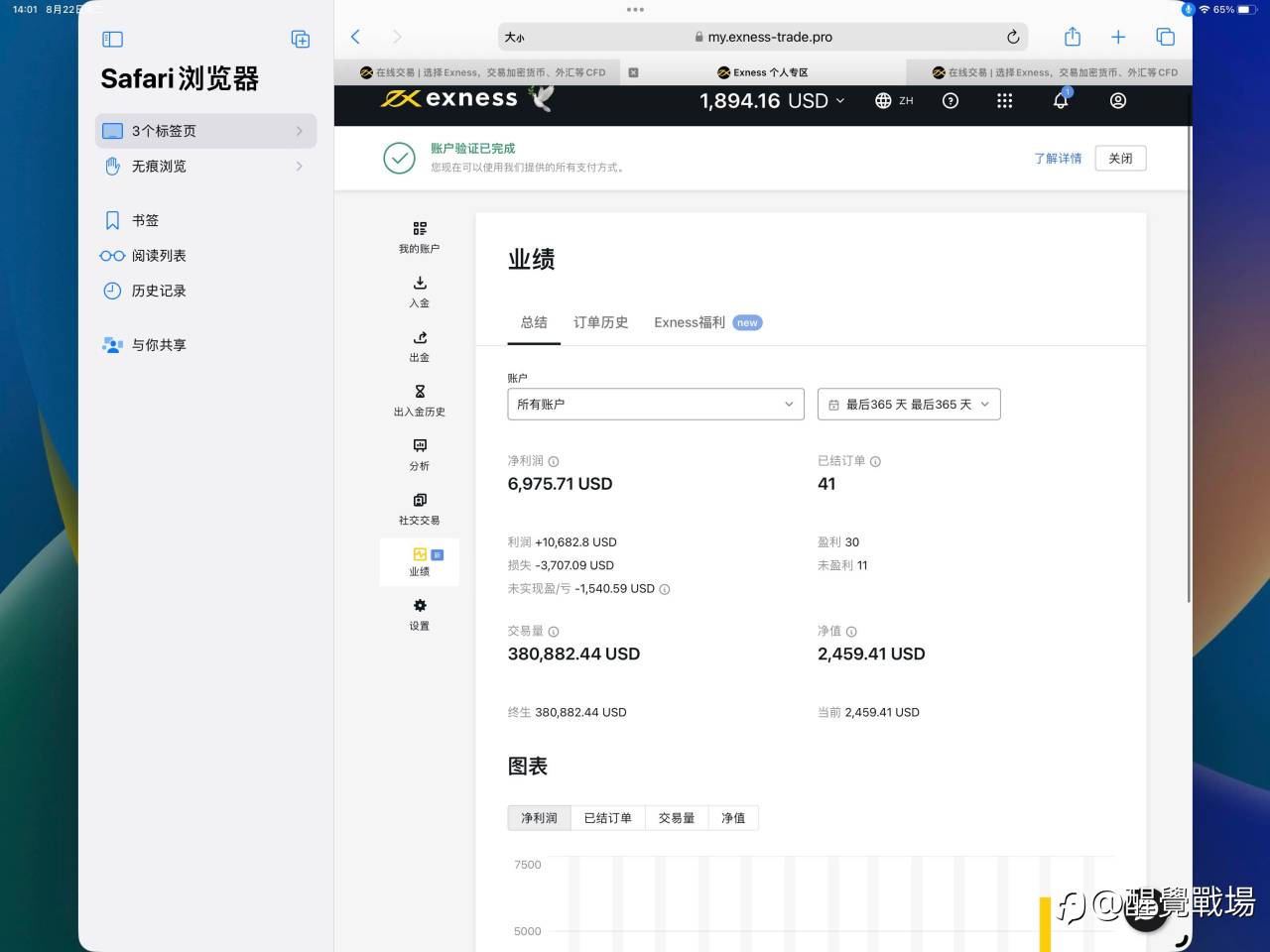Open the 最后365天 date range dropdown
Image resolution: width=1270 pixels, height=952 pixels.
pyautogui.click(x=909, y=404)
